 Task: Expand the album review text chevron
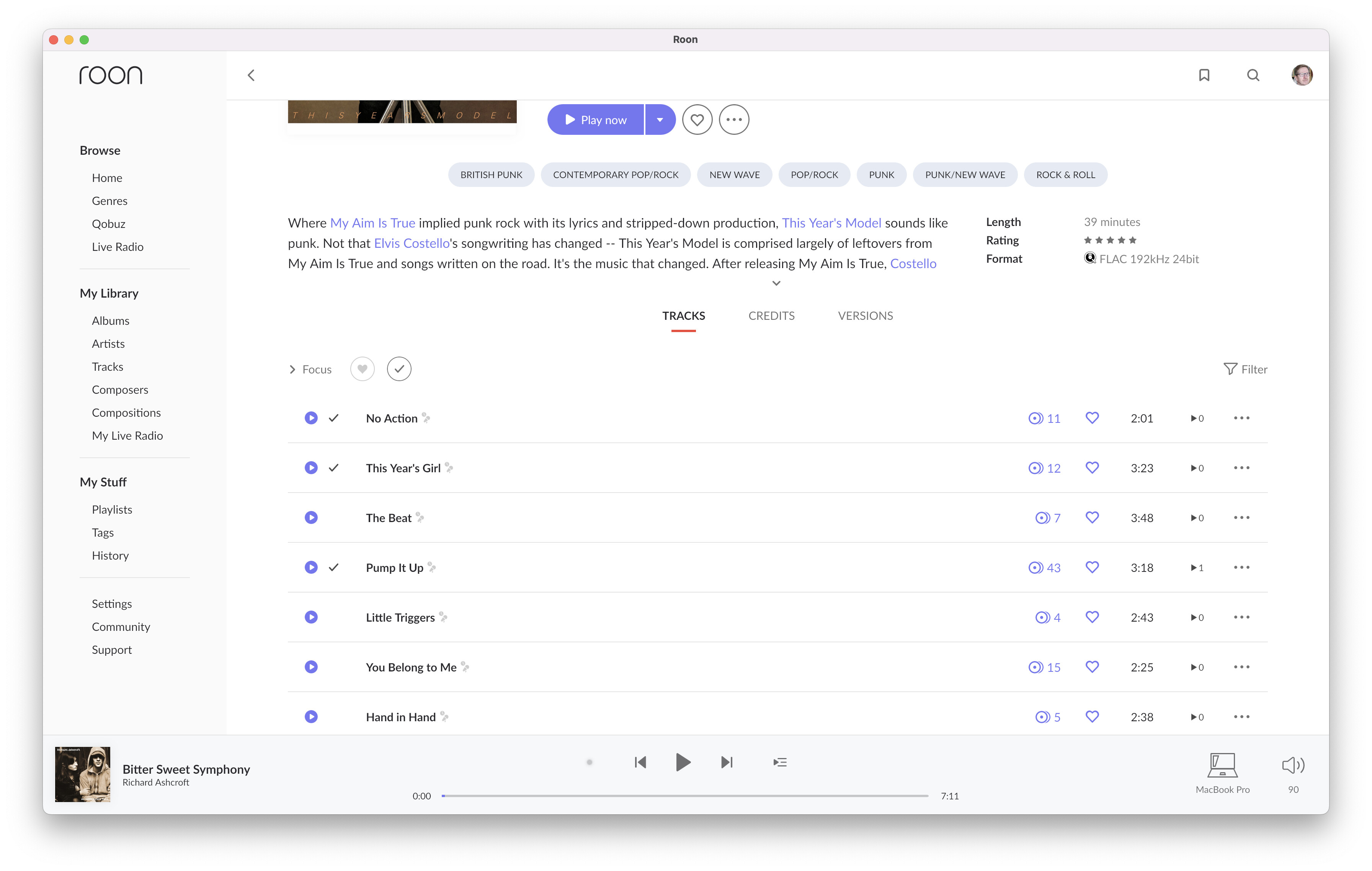tap(776, 283)
